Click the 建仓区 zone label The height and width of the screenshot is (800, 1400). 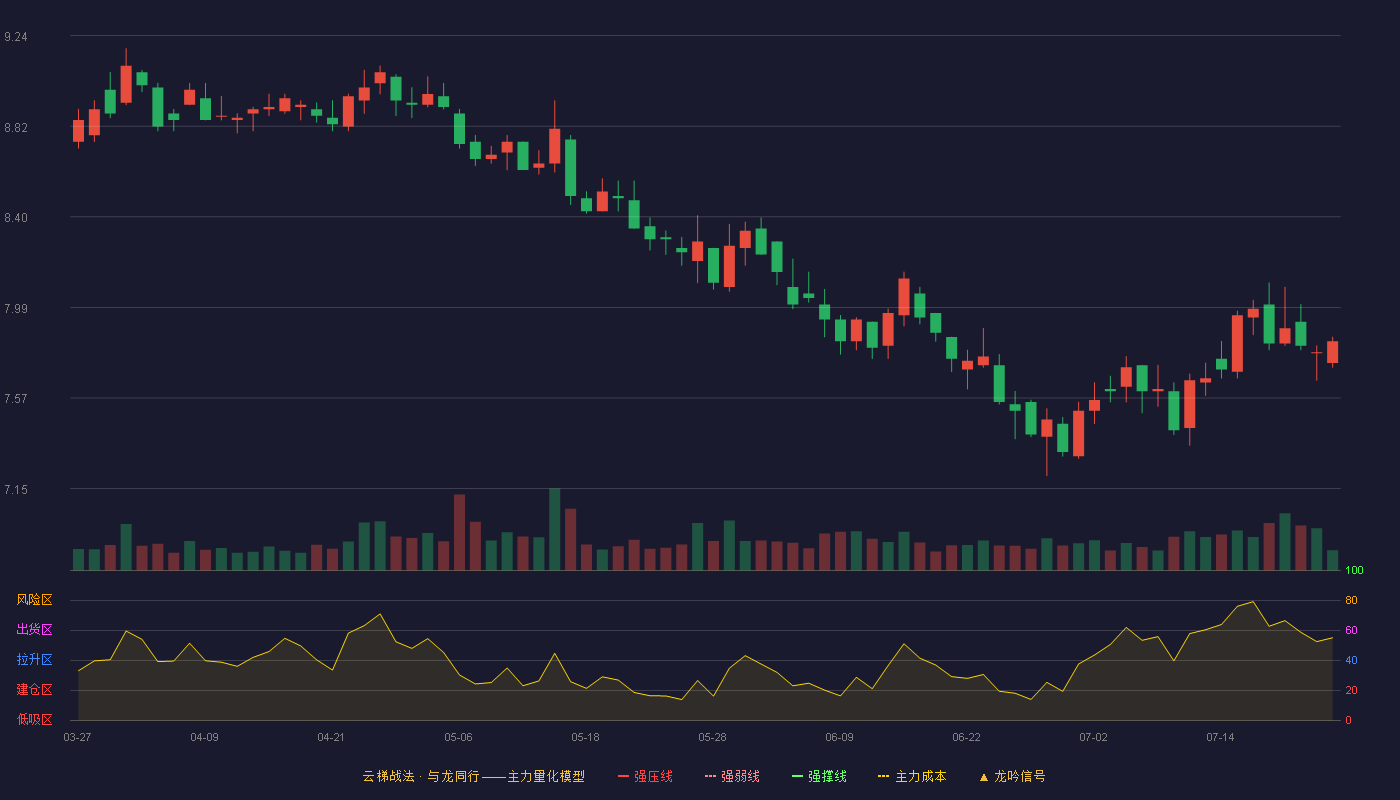click(x=34, y=690)
